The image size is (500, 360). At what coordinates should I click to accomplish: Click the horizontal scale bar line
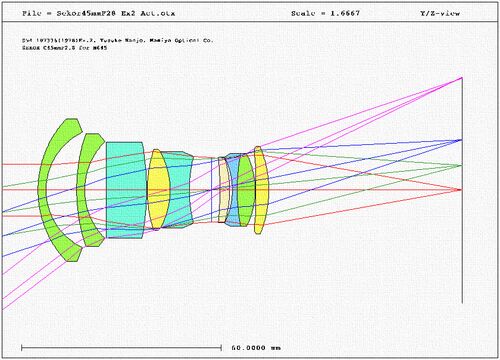click(x=121, y=348)
